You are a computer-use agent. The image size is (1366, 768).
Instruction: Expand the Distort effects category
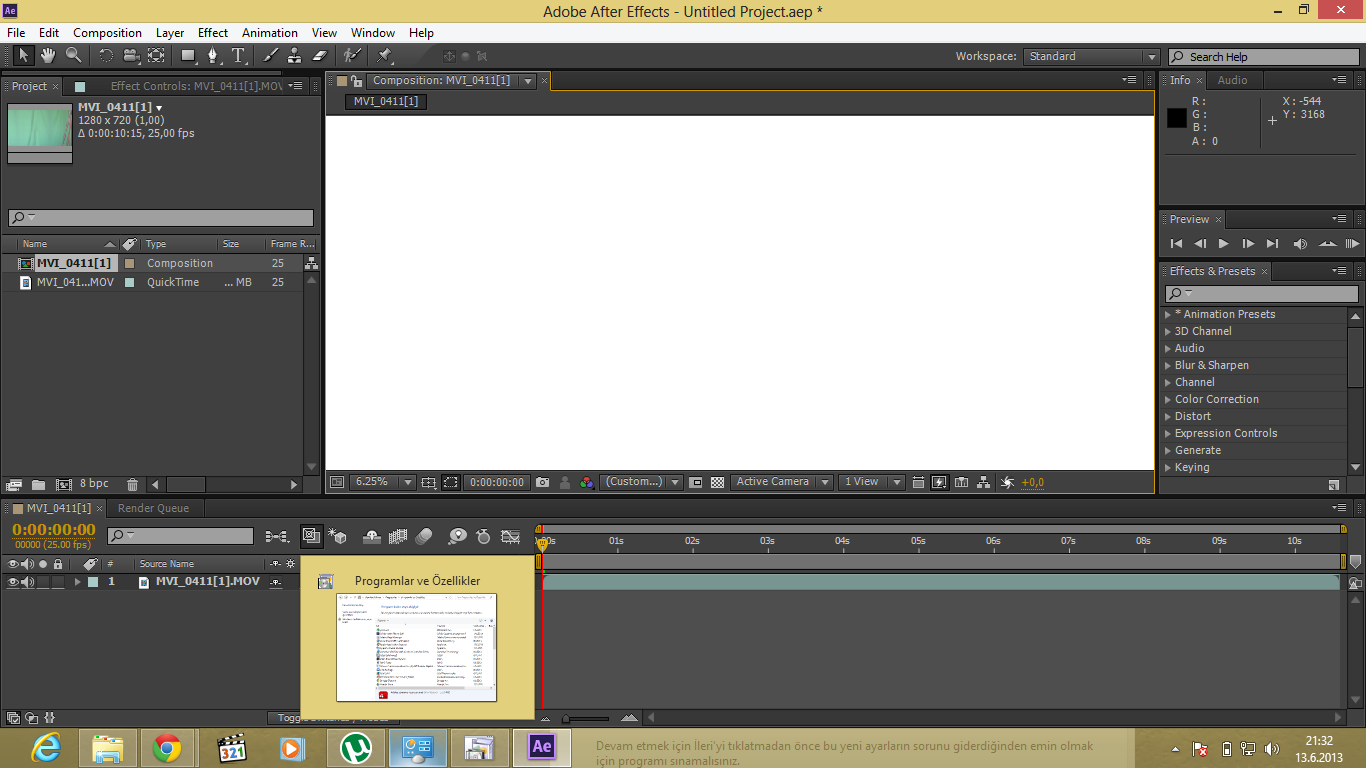pyautogui.click(x=1168, y=416)
